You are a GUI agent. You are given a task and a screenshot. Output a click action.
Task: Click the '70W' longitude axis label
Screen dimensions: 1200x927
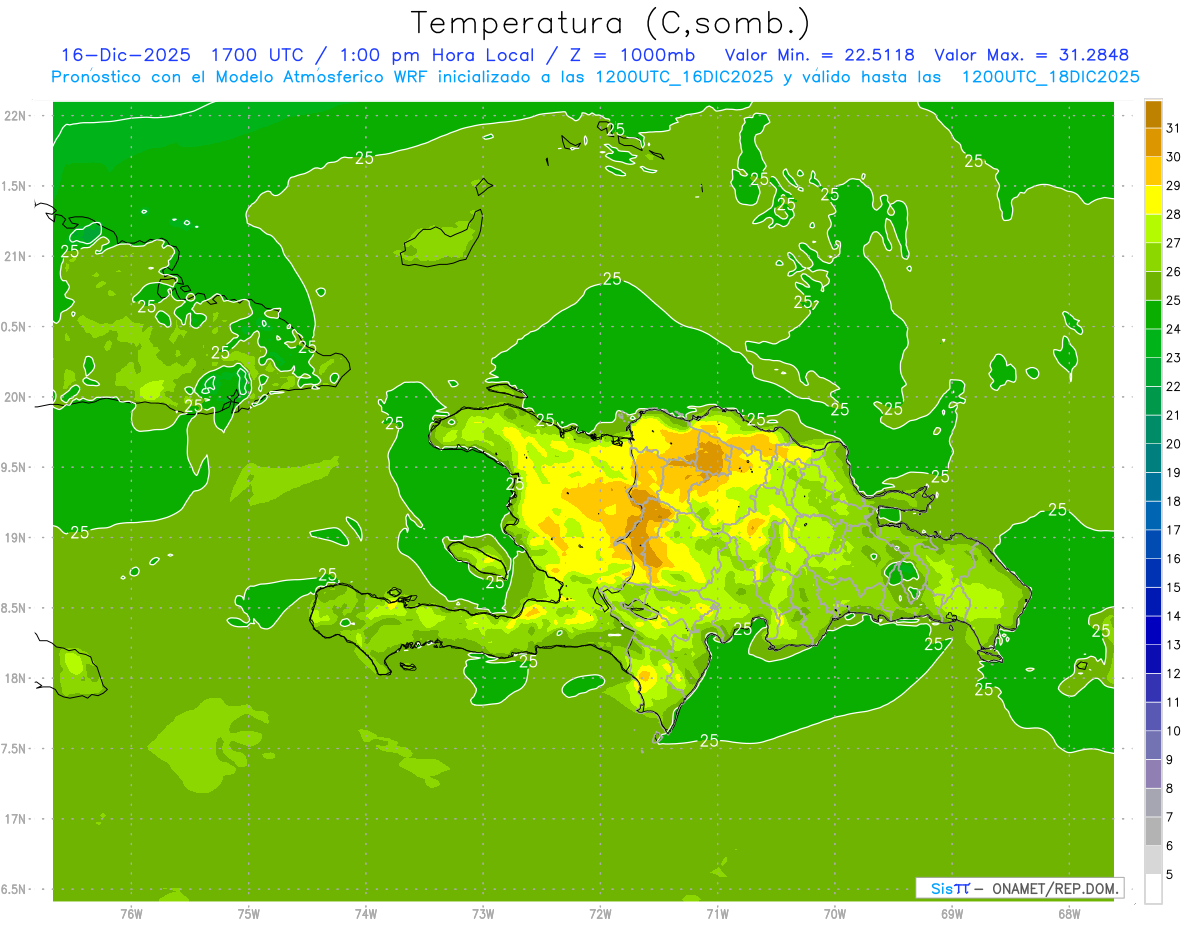point(835,914)
